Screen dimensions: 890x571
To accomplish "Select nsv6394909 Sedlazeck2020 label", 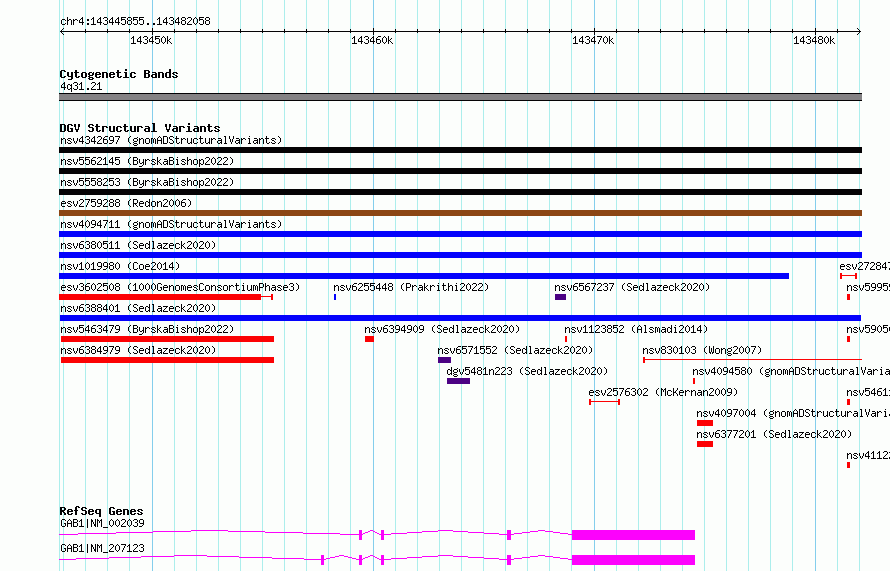I will point(442,329).
